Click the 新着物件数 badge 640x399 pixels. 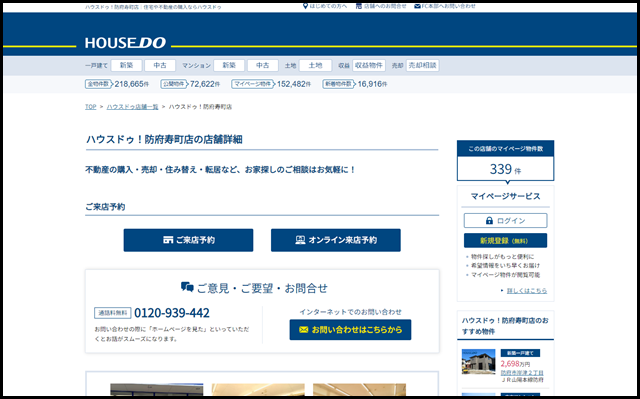[338, 84]
